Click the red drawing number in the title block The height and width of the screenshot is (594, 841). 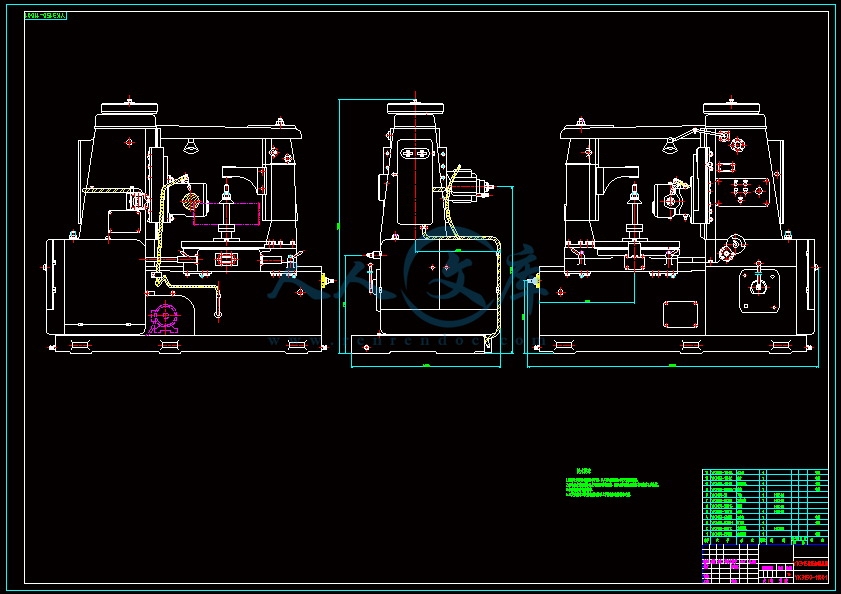810,577
